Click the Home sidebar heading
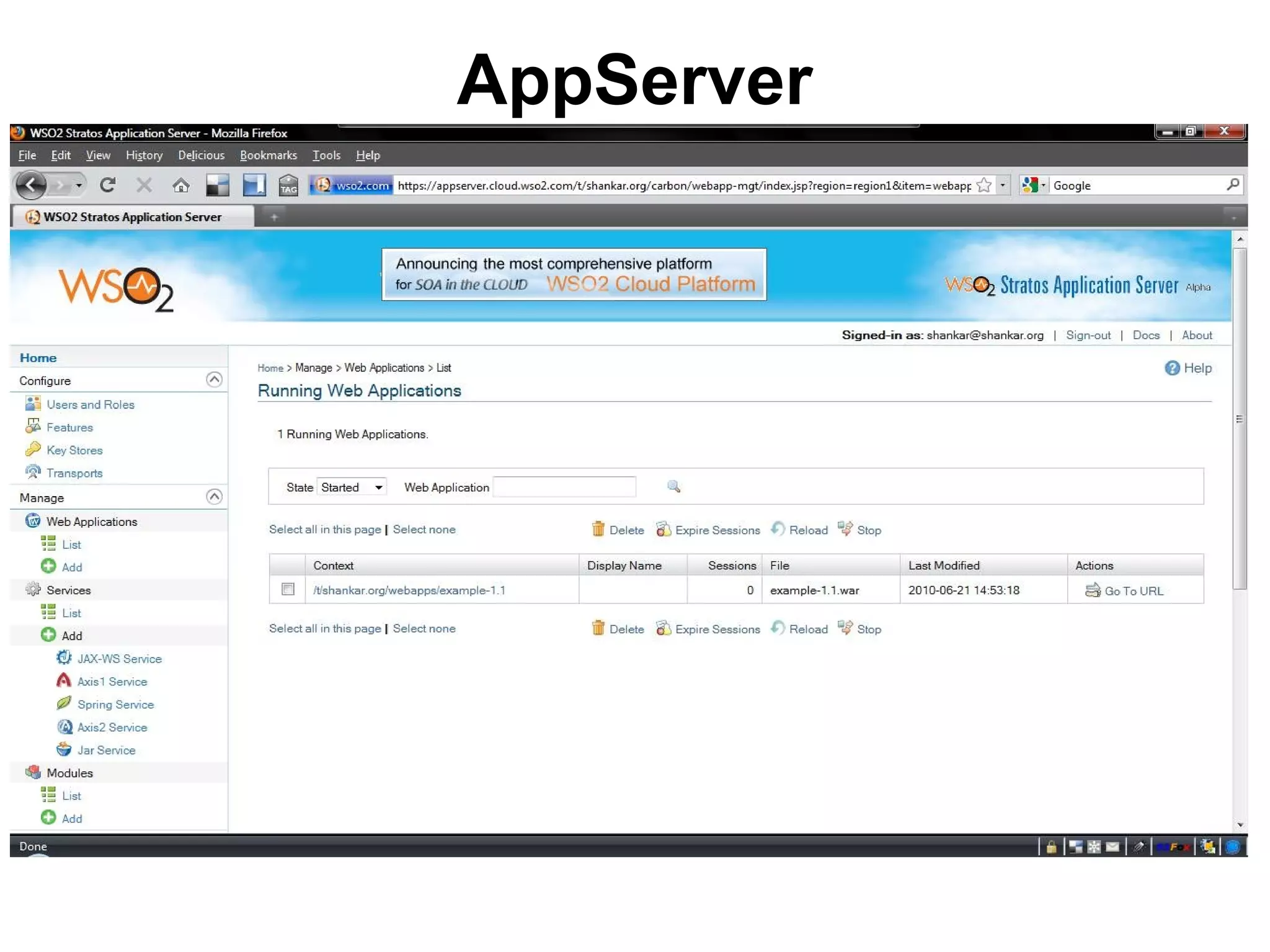The image size is (1270, 952). 38,358
